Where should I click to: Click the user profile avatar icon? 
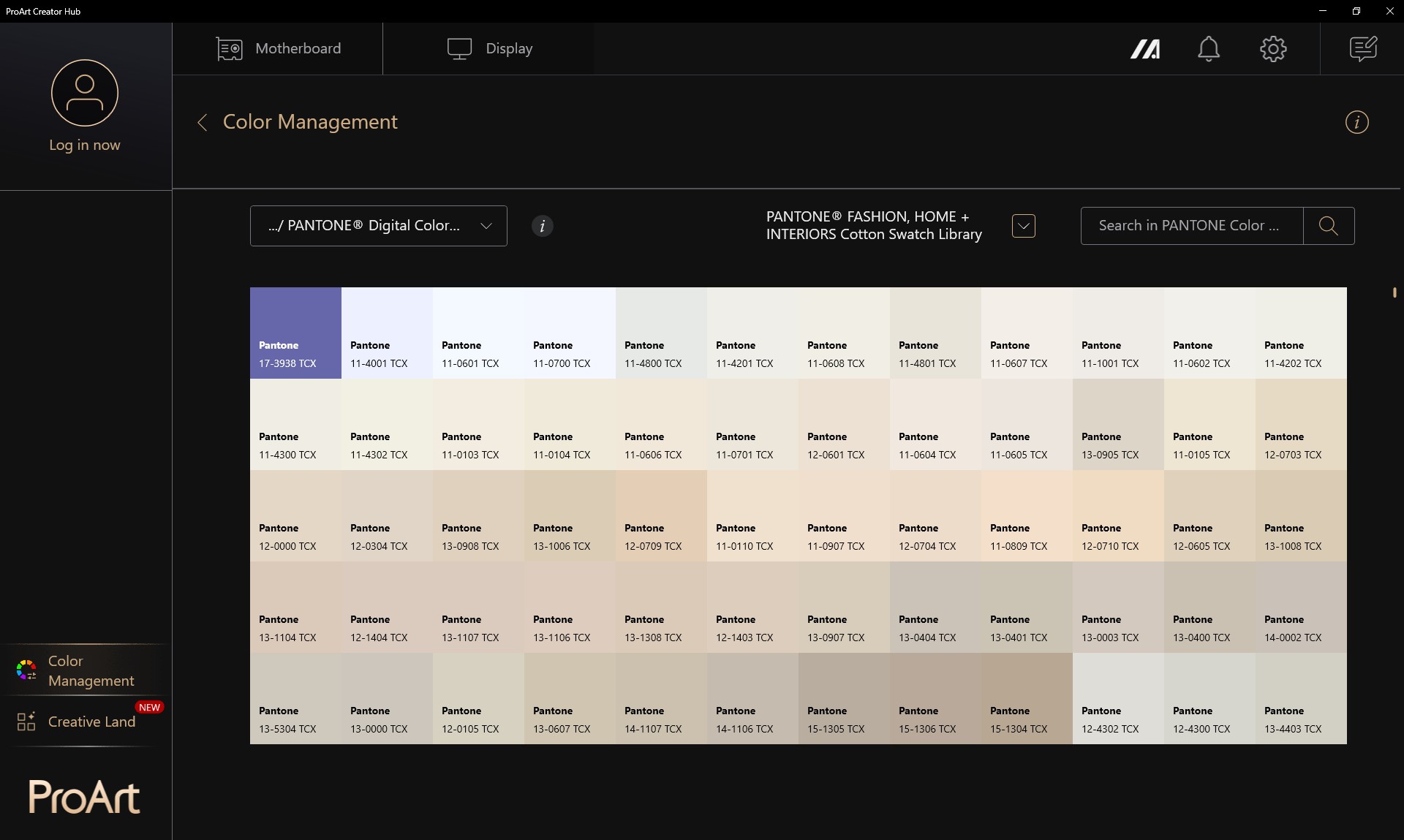(85, 93)
